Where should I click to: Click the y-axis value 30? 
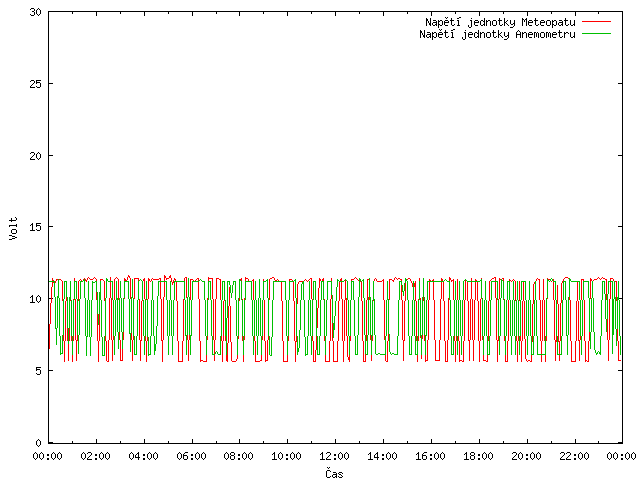(x=36, y=12)
